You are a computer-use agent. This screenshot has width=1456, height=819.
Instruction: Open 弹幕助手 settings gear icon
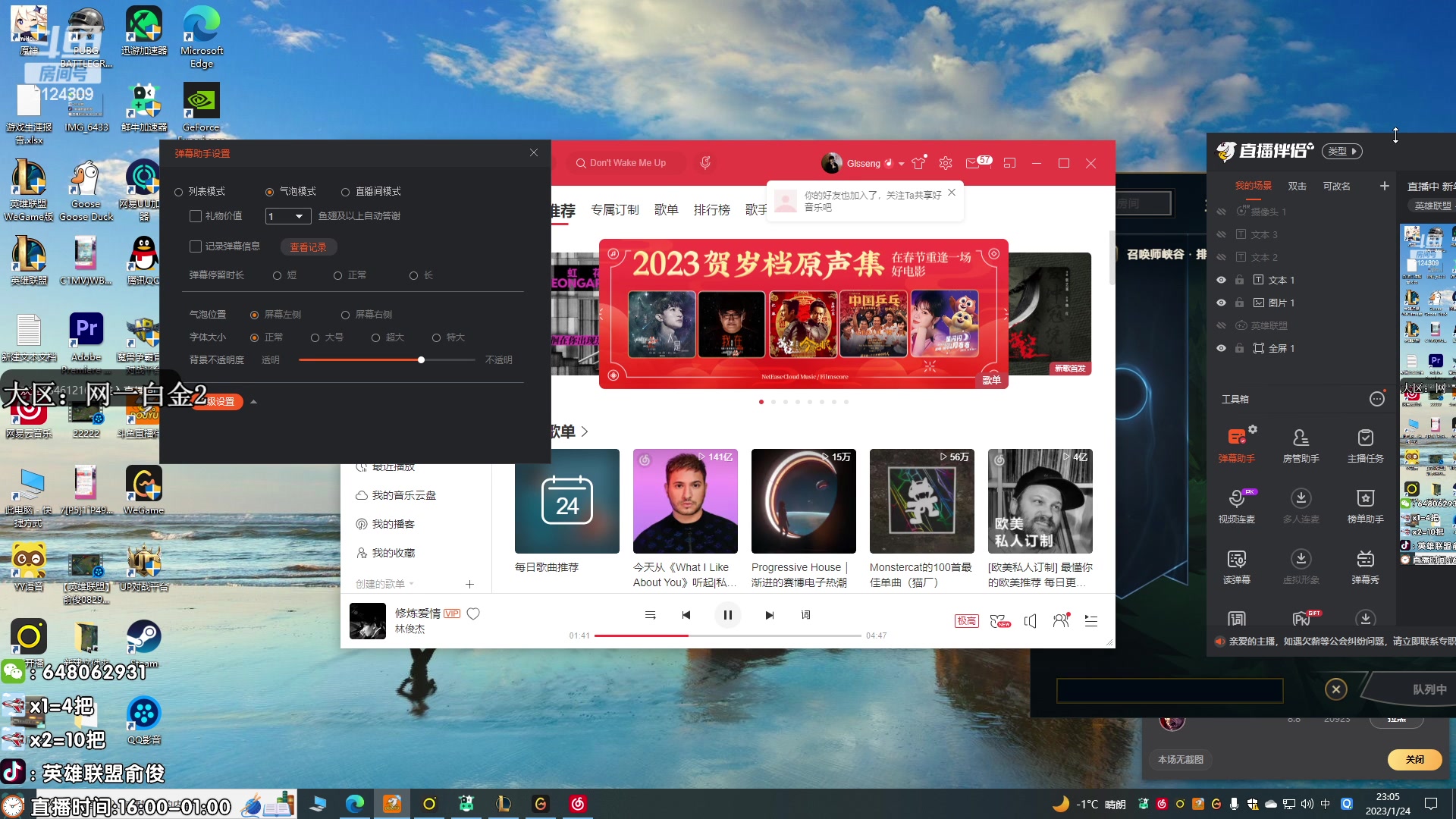(x=1253, y=429)
